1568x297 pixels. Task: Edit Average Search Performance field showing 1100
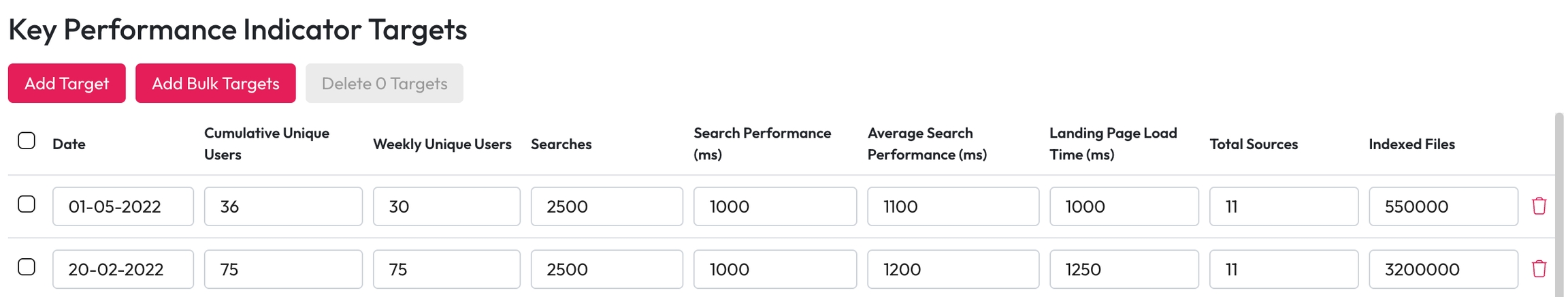tap(952, 206)
